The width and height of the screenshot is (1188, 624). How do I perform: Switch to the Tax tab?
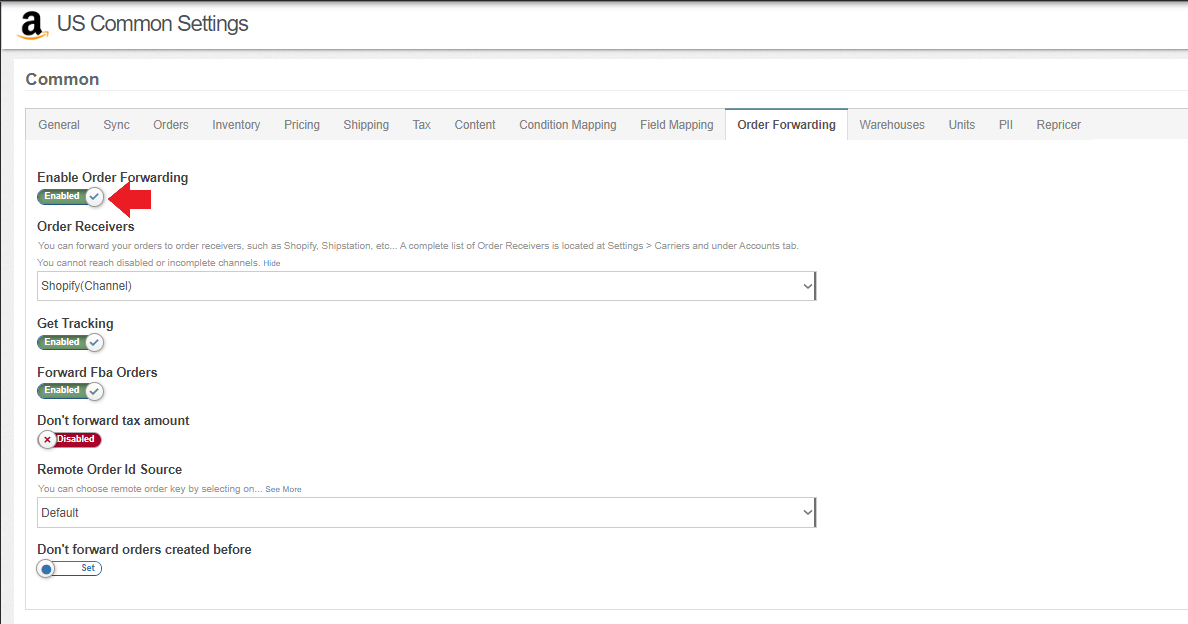coord(422,125)
